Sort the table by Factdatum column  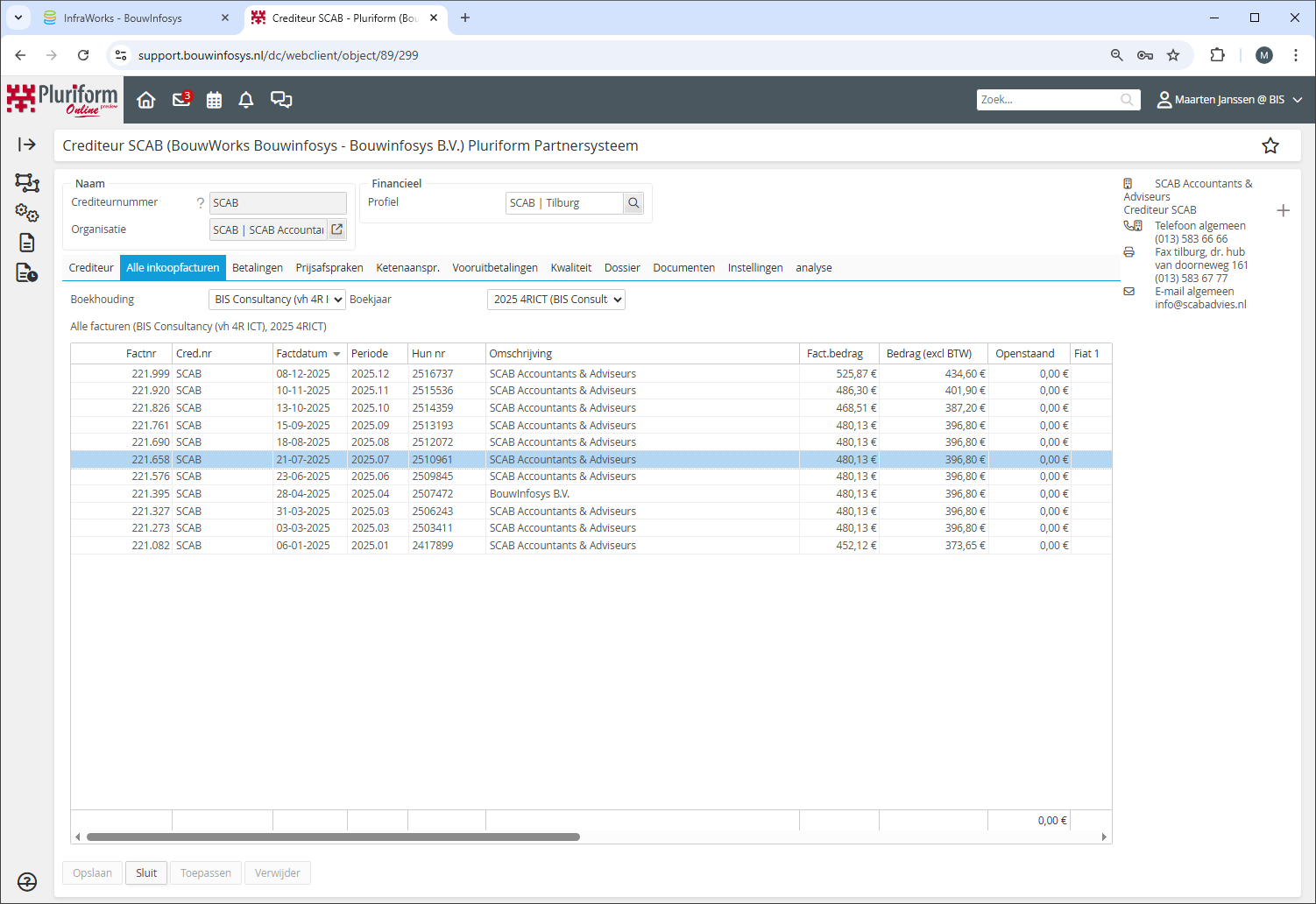point(302,354)
